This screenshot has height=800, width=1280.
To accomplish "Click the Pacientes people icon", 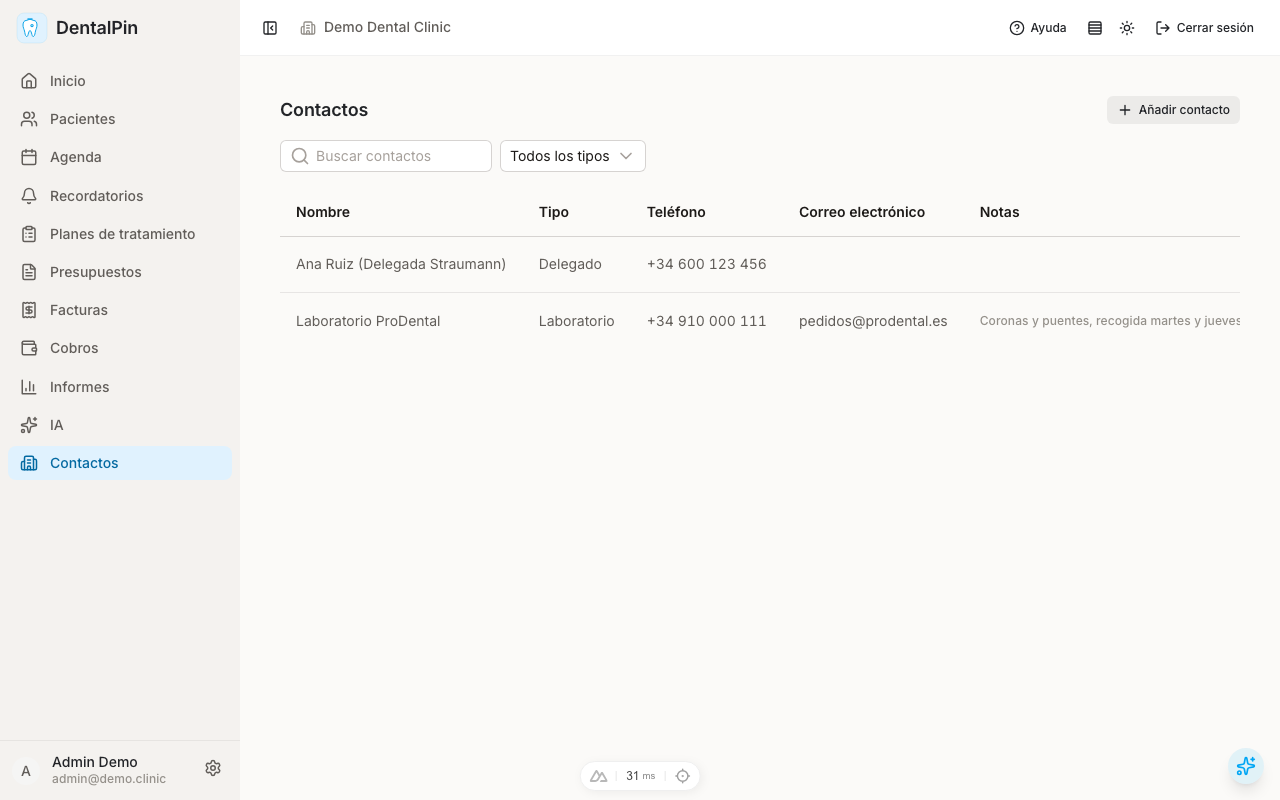I will (x=29, y=119).
